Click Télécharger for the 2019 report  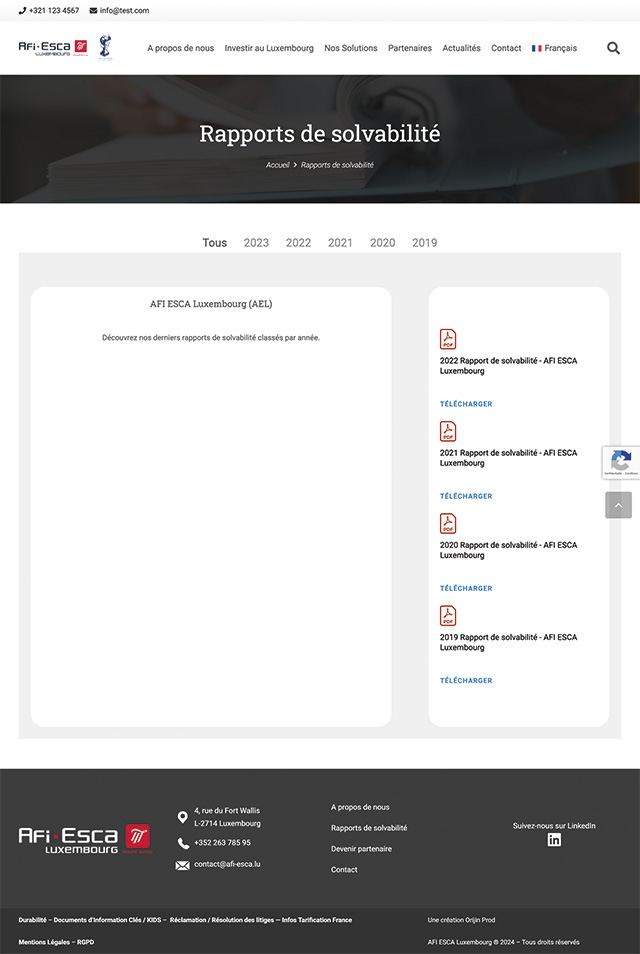[466, 681]
